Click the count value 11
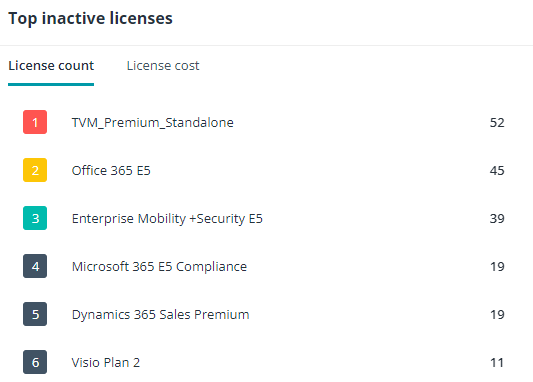The width and height of the screenshot is (533, 382). tap(497, 363)
